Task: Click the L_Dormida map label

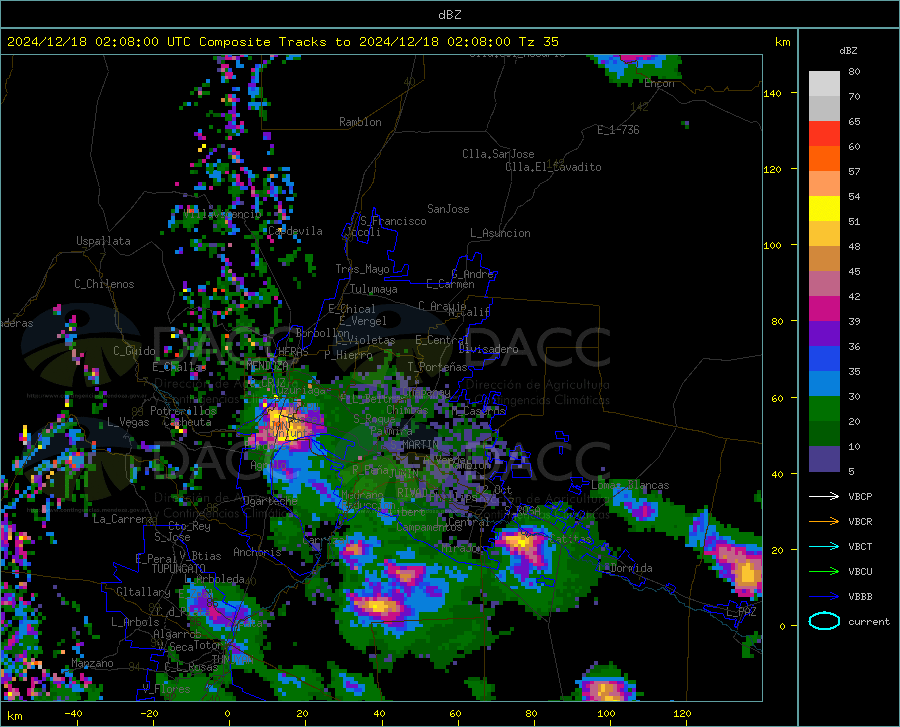Action: click(x=625, y=568)
